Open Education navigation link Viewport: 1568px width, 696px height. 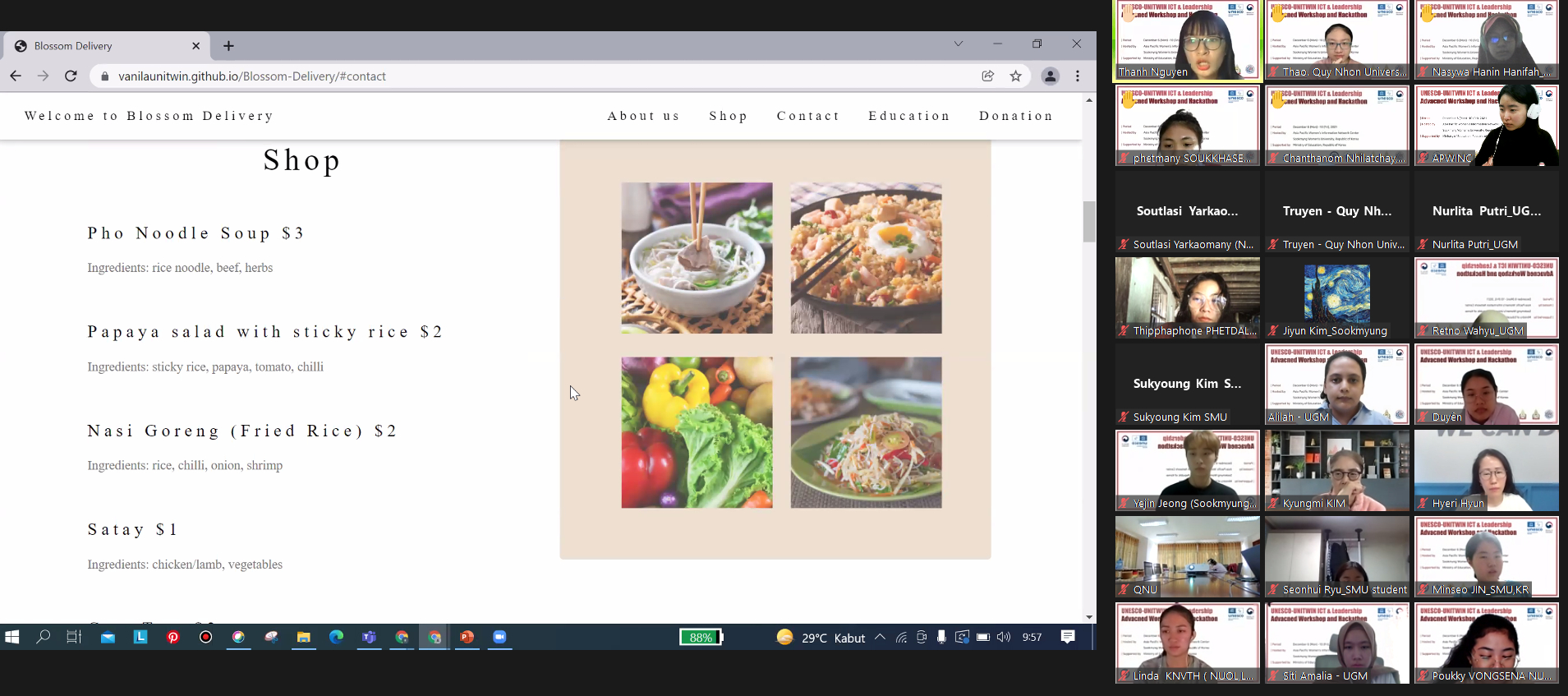[x=909, y=116]
